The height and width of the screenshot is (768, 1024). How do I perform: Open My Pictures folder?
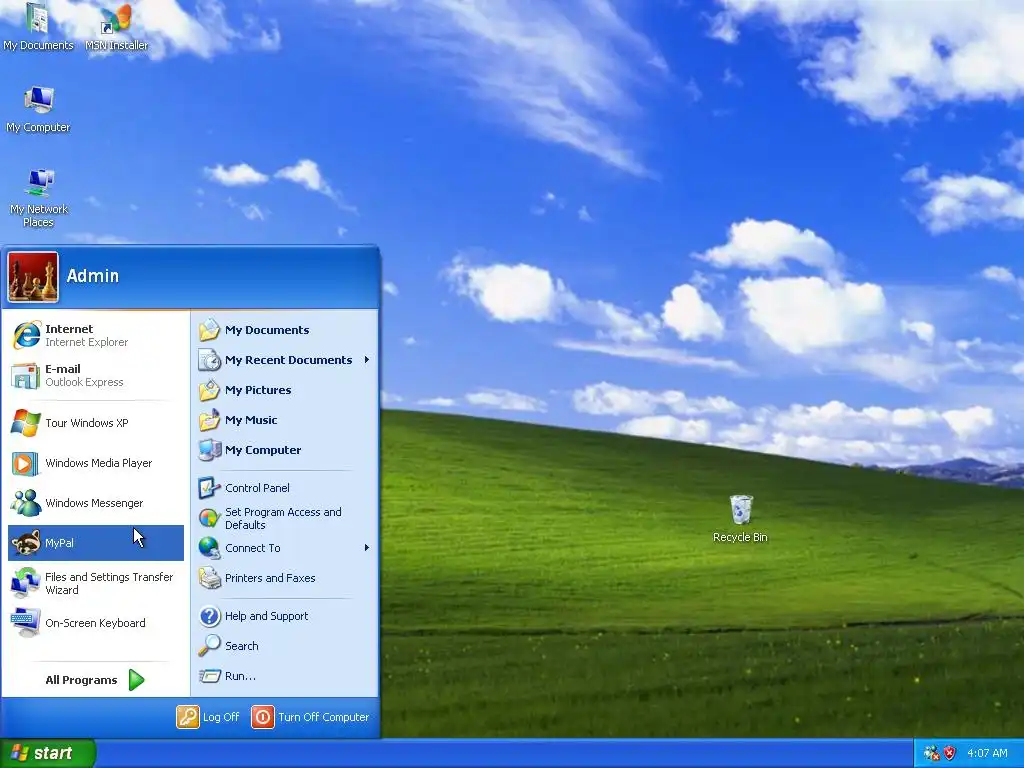(x=285, y=390)
